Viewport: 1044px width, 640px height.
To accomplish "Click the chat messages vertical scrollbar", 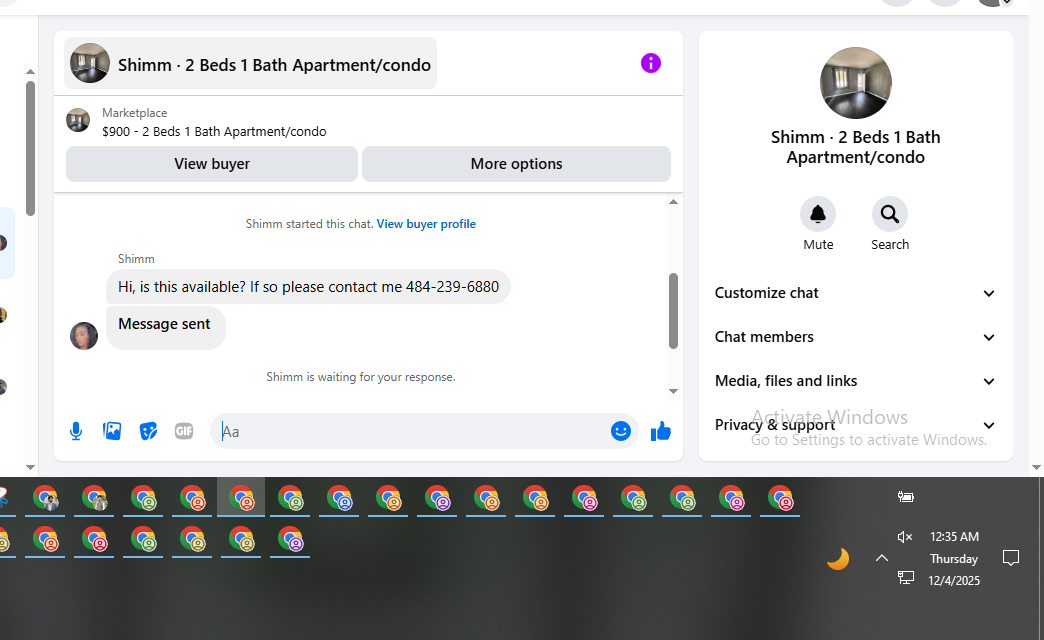I will 673,310.
